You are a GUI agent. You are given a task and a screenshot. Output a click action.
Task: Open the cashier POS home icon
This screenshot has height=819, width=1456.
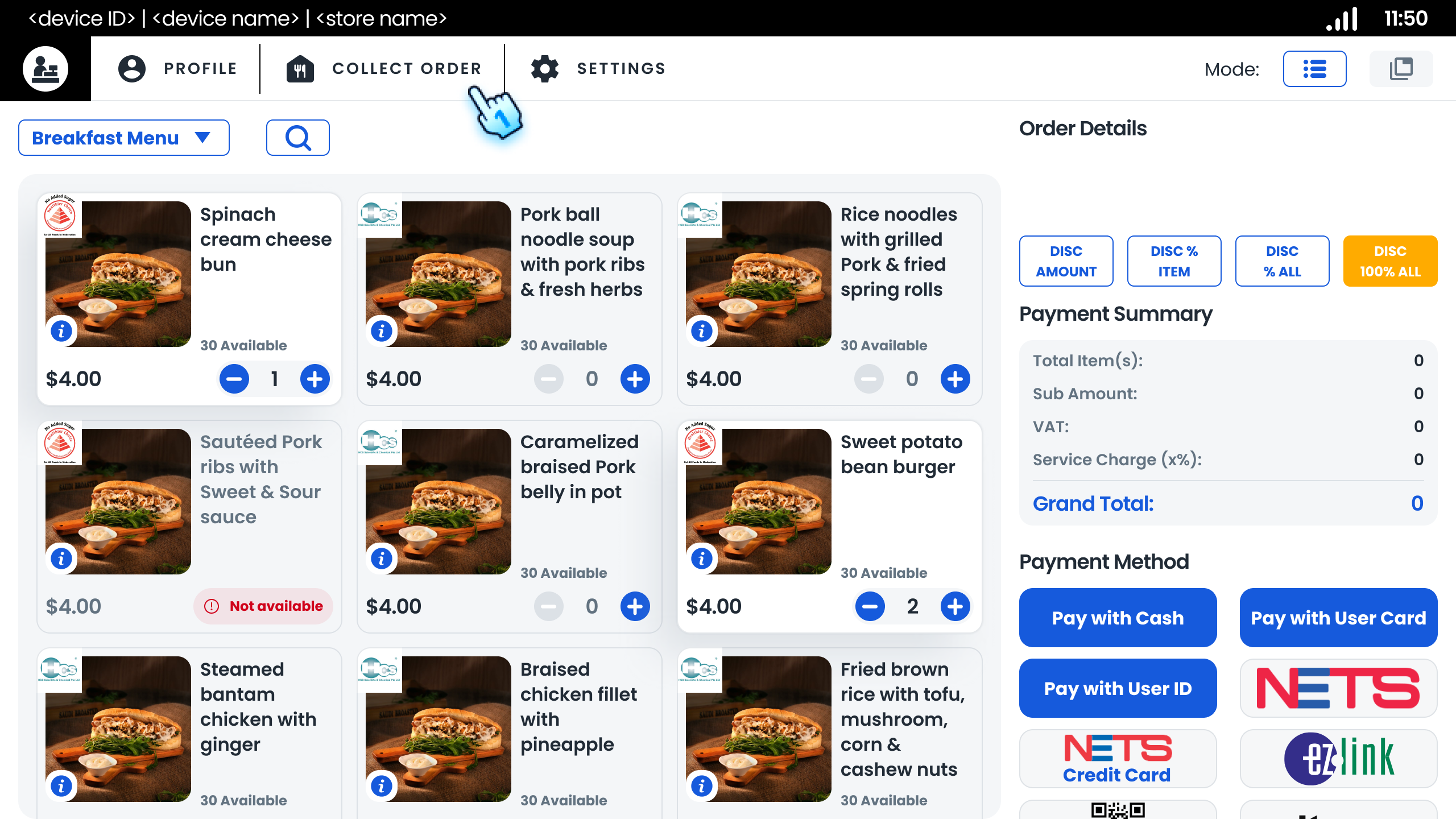coord(45,69)
